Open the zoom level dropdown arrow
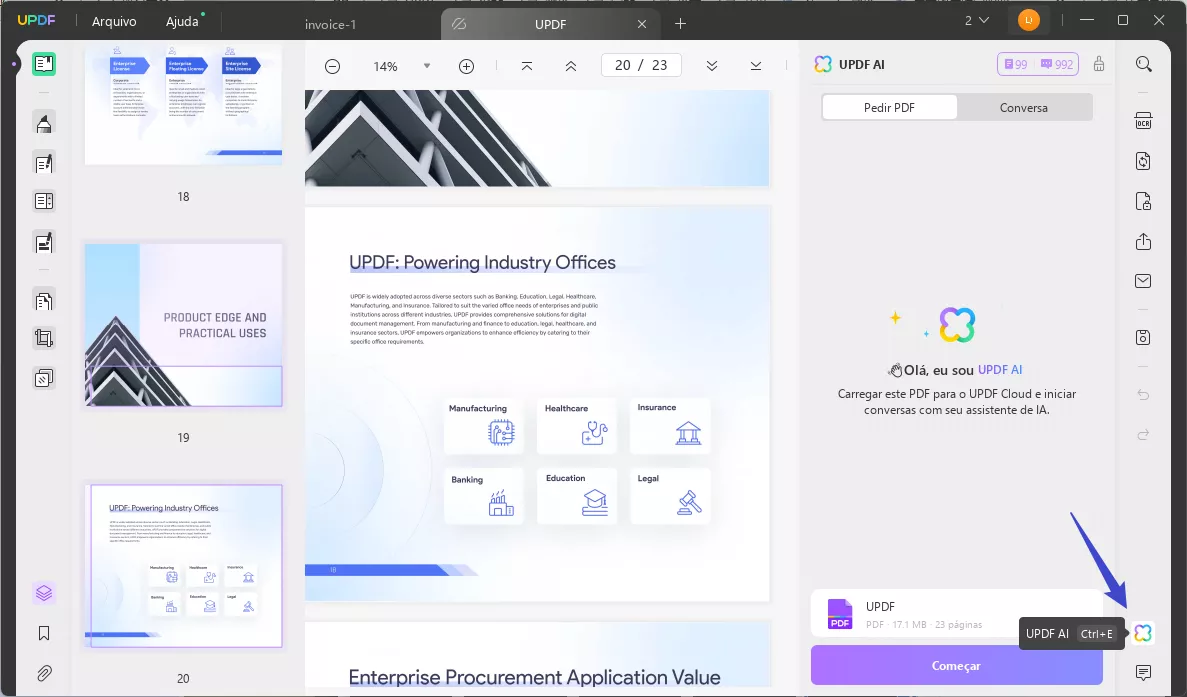The height and width of the screenshot is (697, 1187). click(427, 66)
